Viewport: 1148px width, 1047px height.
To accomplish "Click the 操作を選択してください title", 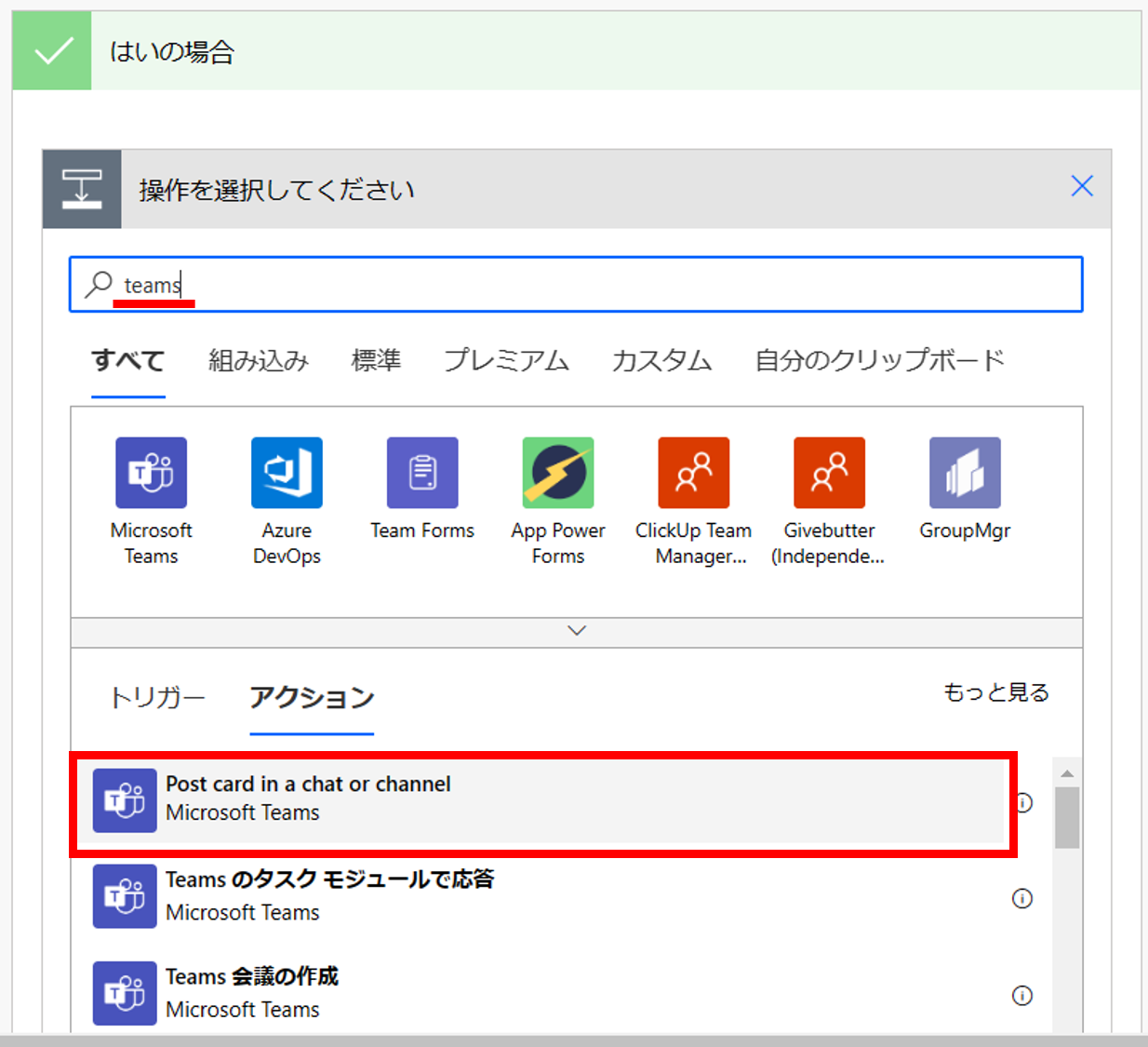I will tap(276, 190).
